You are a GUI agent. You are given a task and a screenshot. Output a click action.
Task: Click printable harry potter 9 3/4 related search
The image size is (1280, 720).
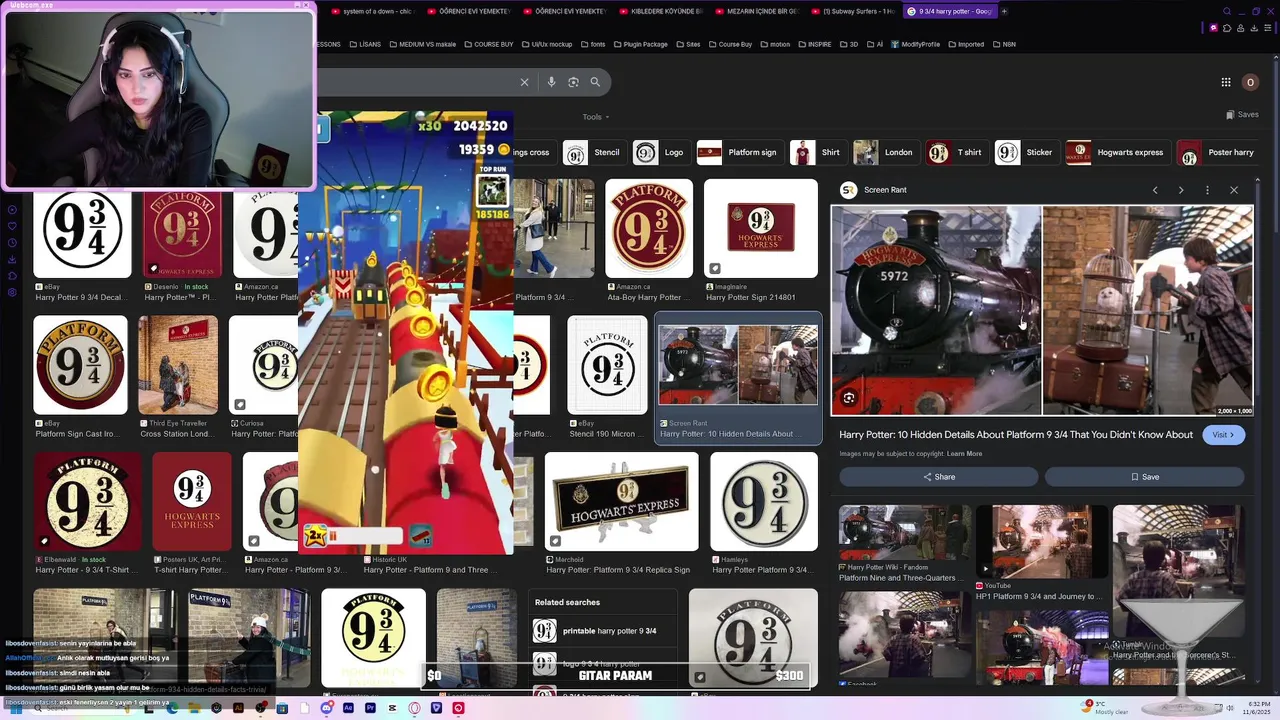tap(603, 631)
